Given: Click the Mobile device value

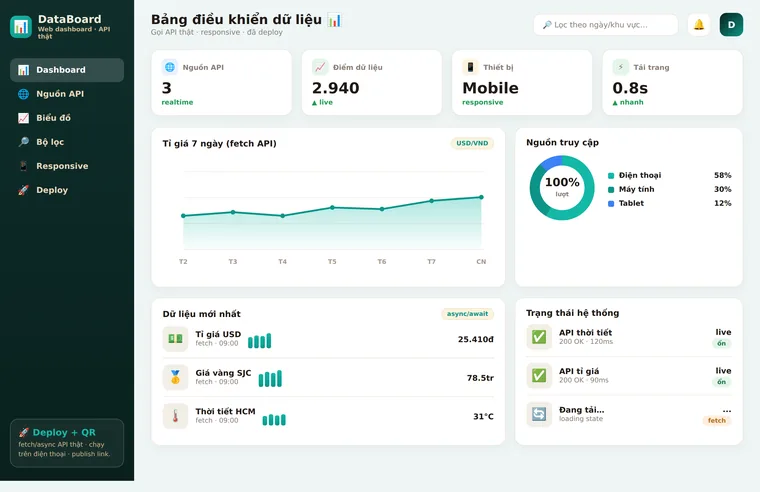Looking at the screenshot, I should (x=491, y=88).
